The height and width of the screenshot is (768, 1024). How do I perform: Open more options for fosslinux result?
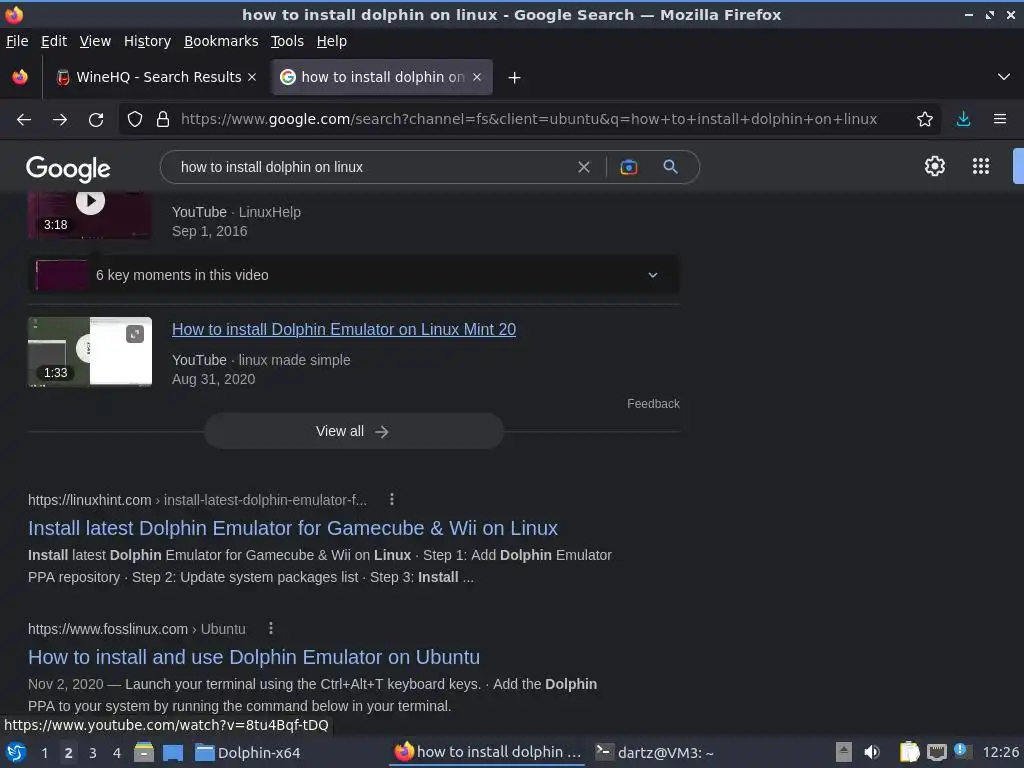[271, 628]
